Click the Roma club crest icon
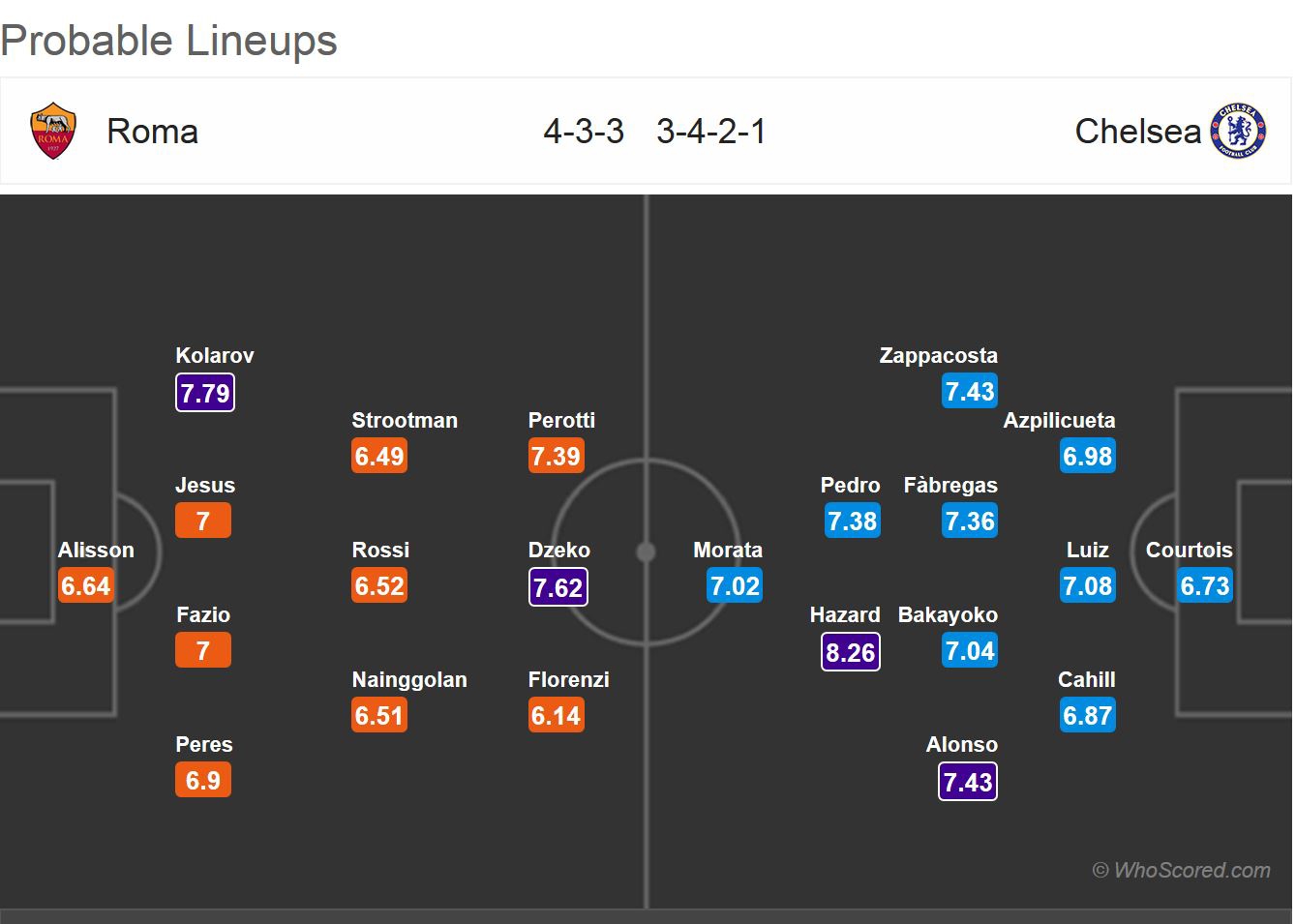Screen dimensions: 1296x924 tap(53, 131)
